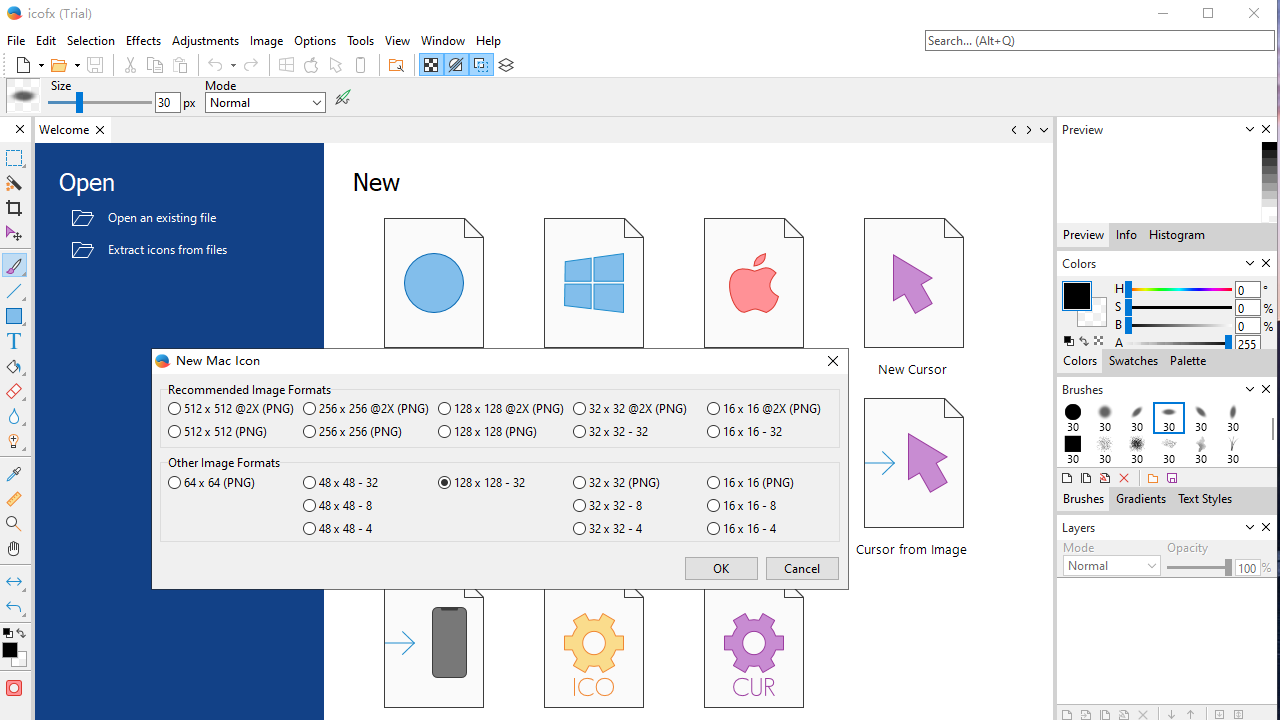Select the Text tool

click(14, 342)
